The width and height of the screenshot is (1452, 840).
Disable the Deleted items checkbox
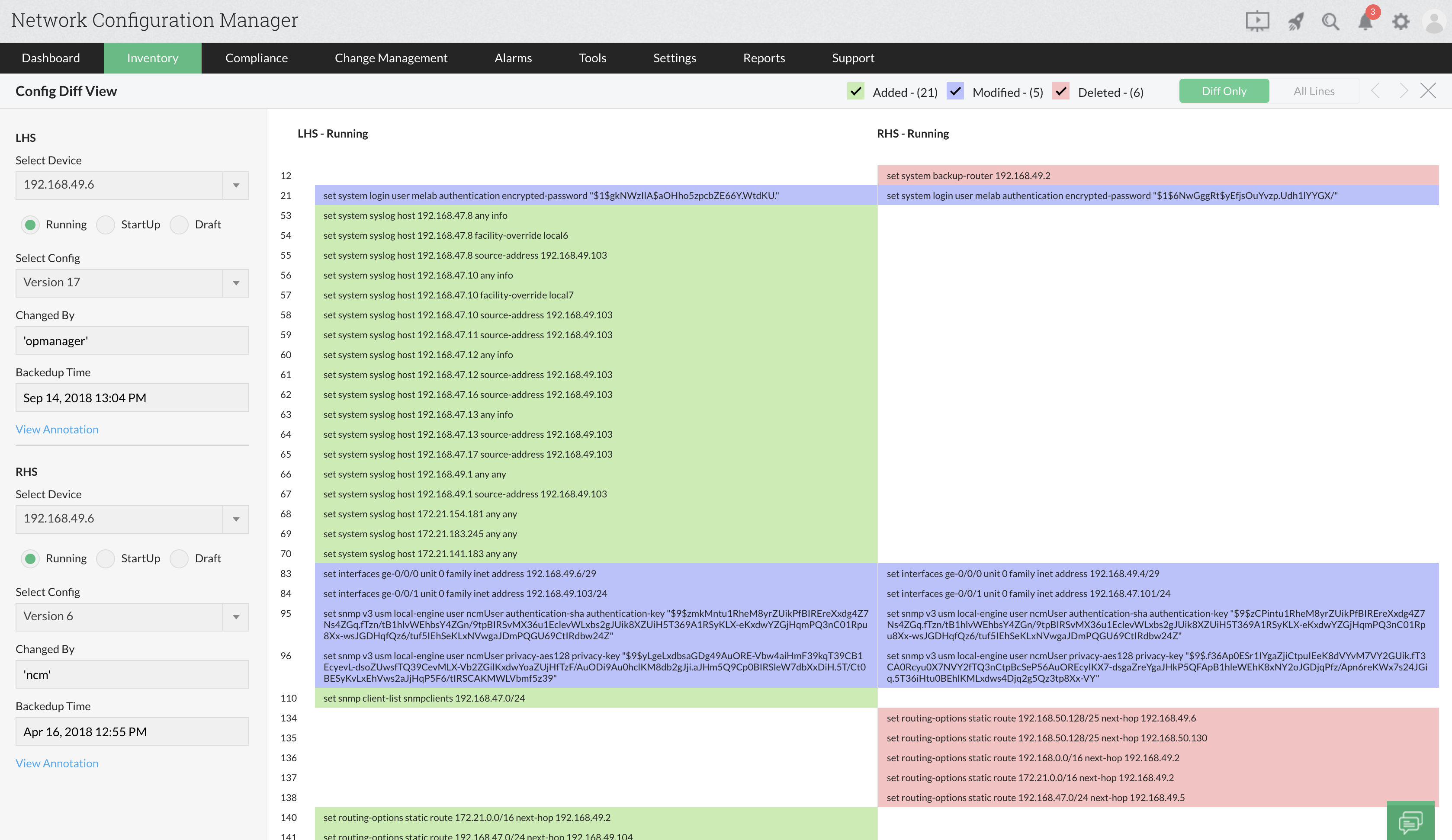1062,90
